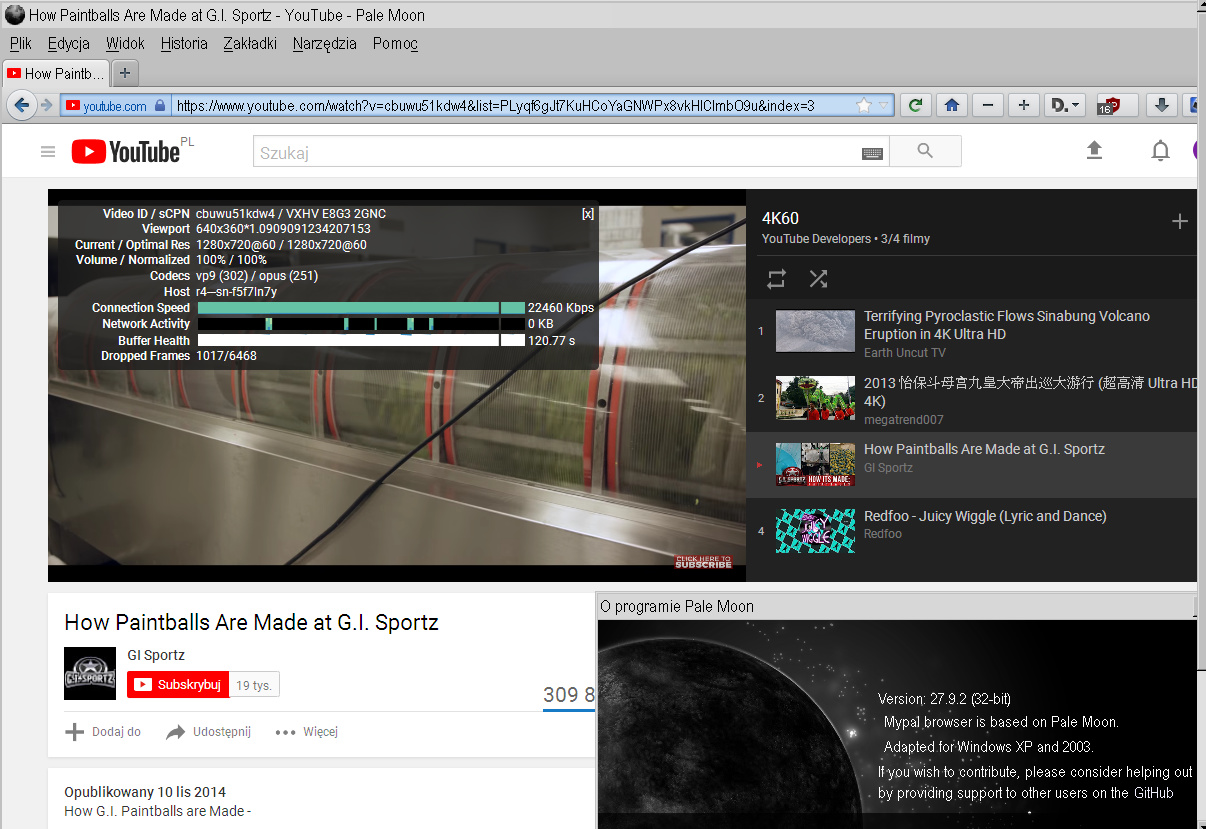Open the Plik menu
The height and width of the screenshot is (829, 1206).
(x=21, y=43)
